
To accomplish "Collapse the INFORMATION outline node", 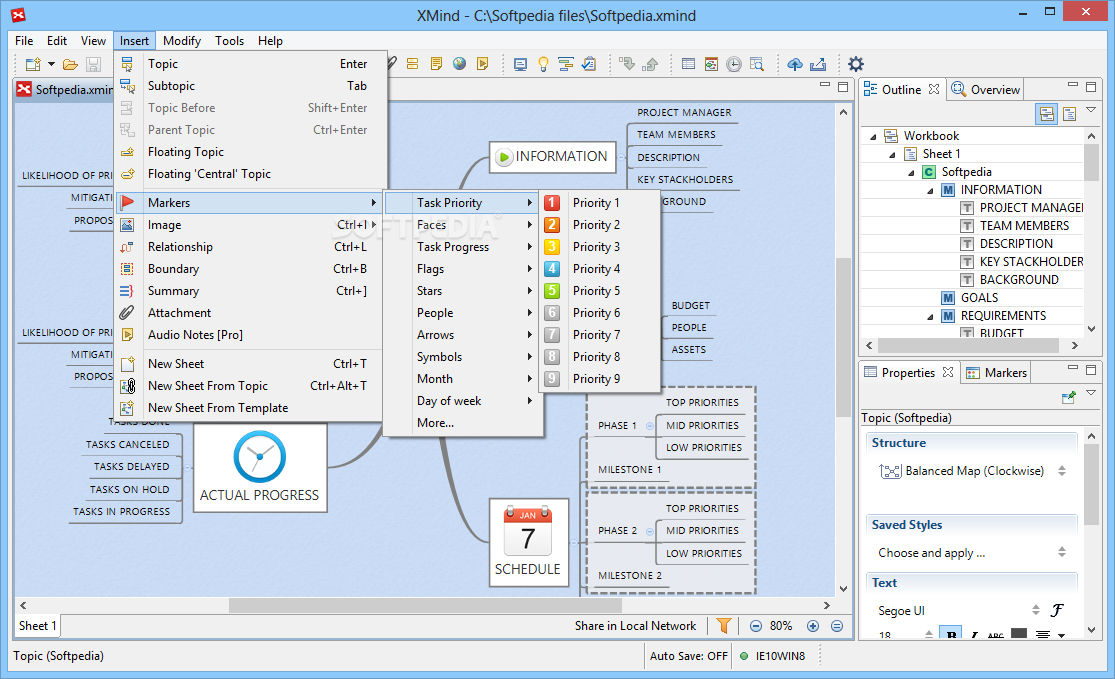I will [930, 191].
